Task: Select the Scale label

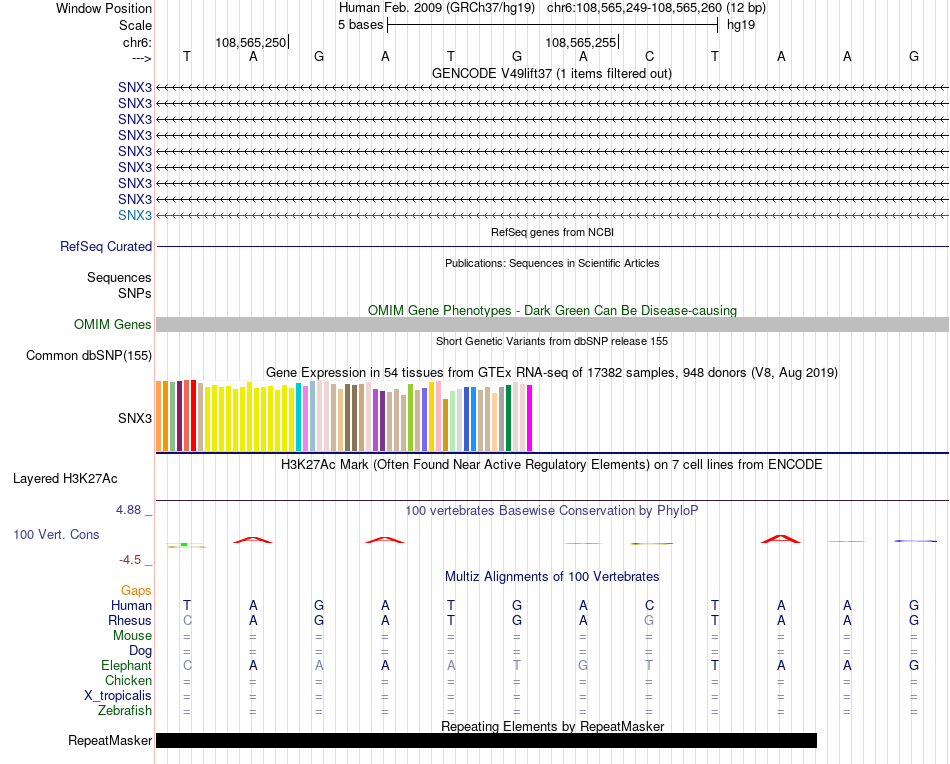Action: [135, 25]
